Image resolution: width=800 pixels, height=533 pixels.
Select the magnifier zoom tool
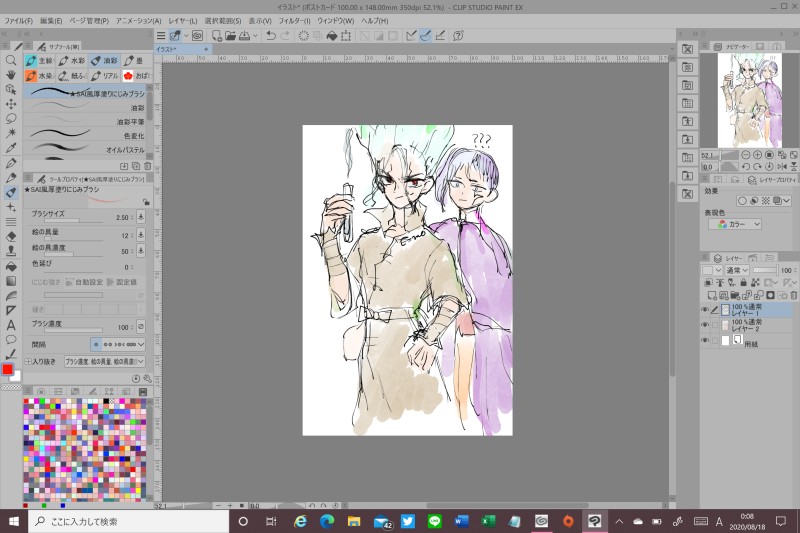pos(11,60)
